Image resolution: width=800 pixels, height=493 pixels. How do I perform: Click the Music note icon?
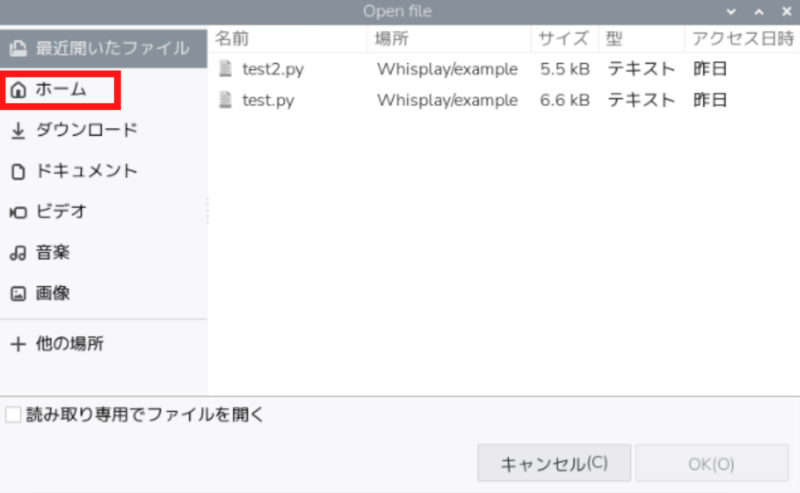click(17, 254)
